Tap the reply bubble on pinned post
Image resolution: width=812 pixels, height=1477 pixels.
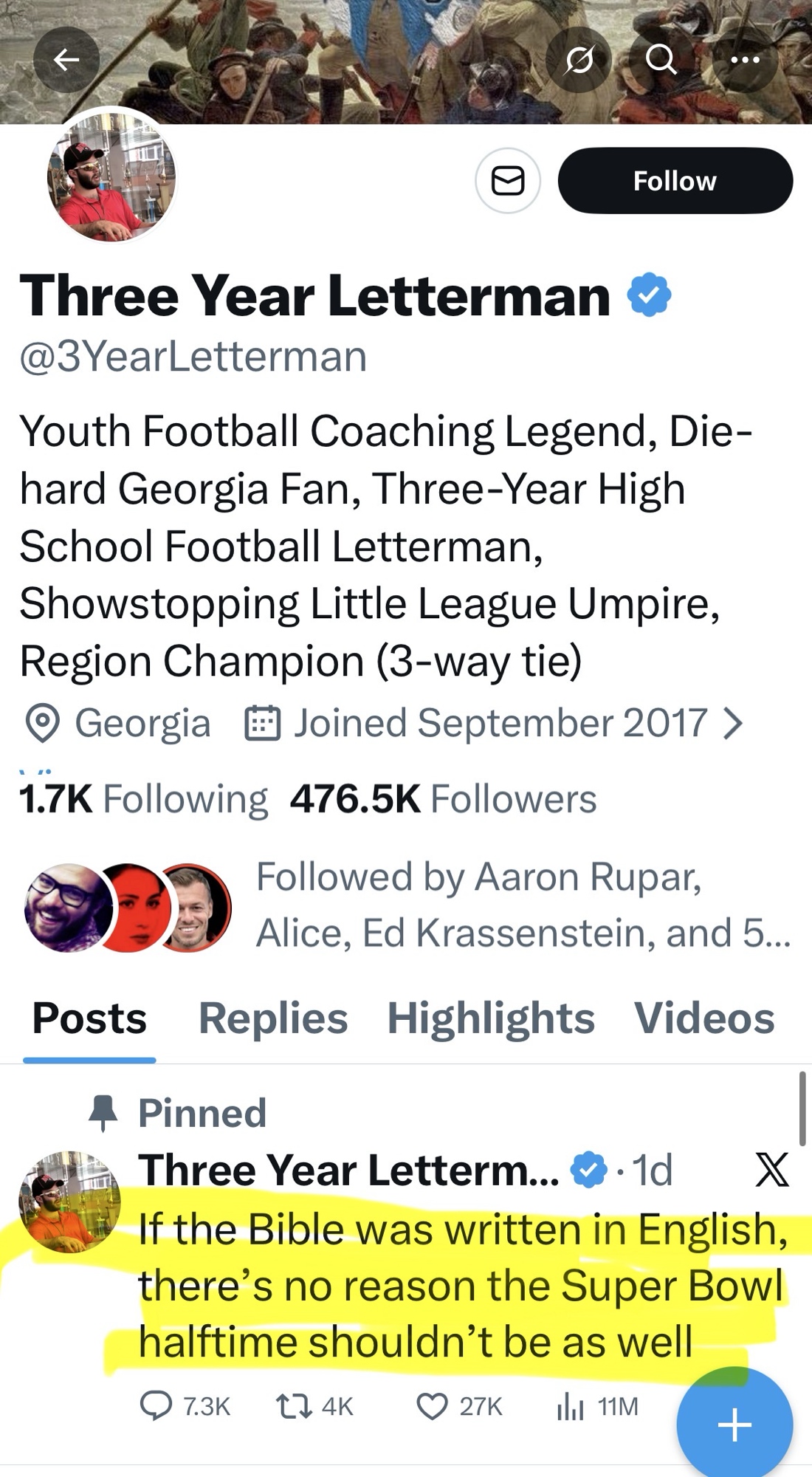(x=156, y=1406)
